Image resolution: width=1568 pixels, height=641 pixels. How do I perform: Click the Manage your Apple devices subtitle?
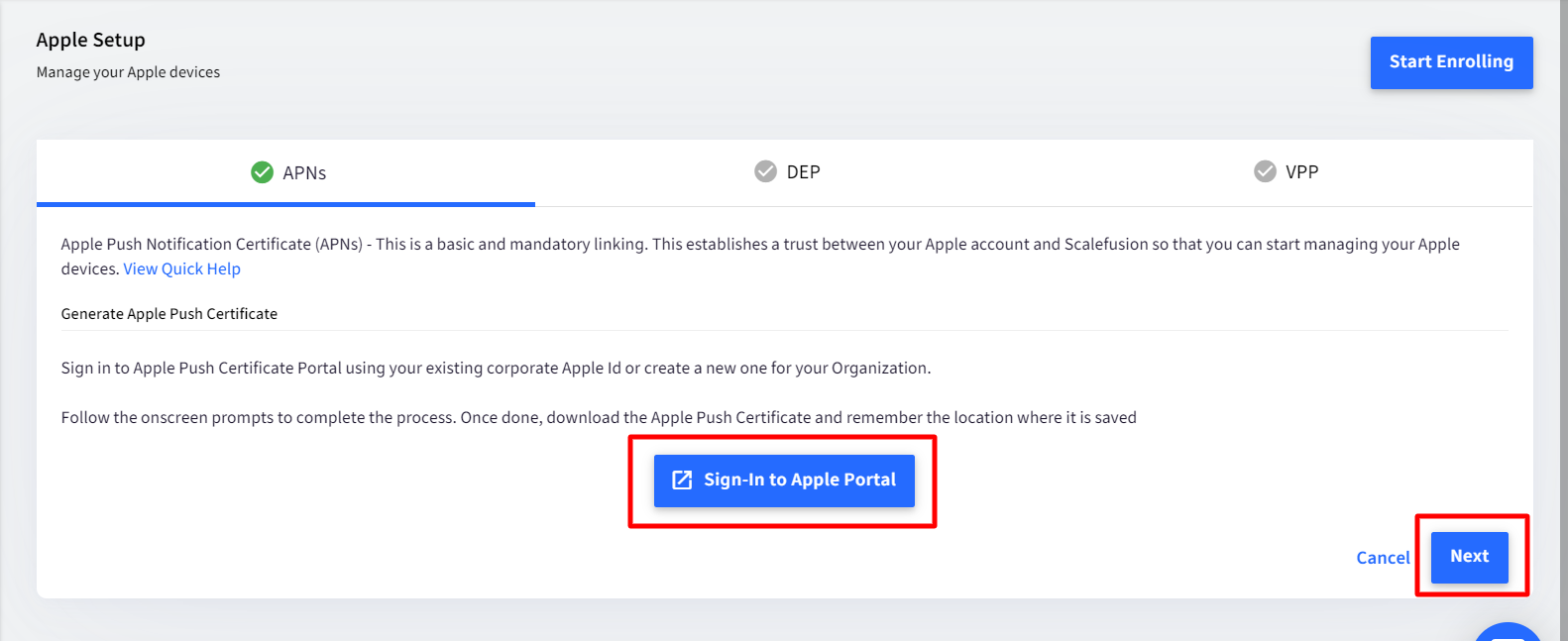tap(129, 72)
